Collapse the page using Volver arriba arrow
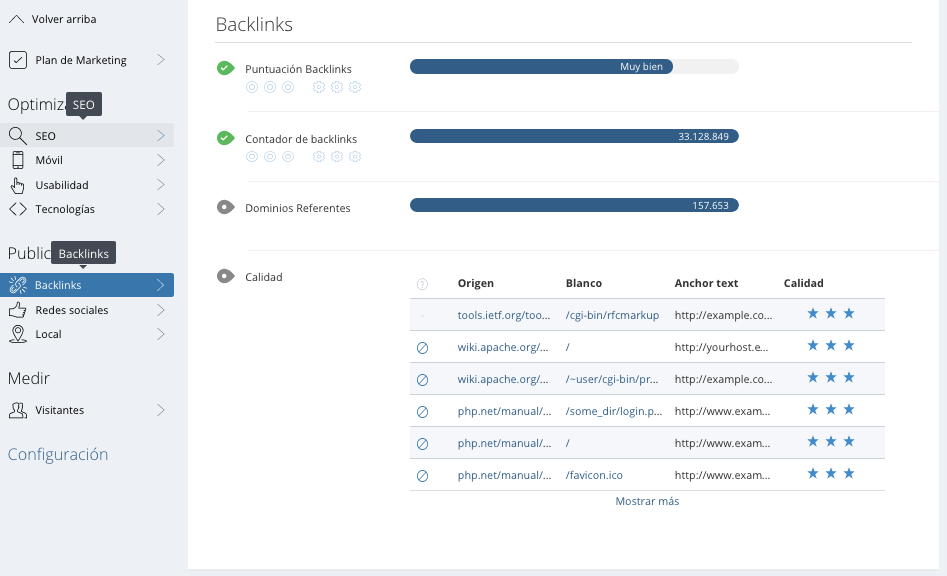947x576 pixels. pyautogui.click(x=16, y=18)
